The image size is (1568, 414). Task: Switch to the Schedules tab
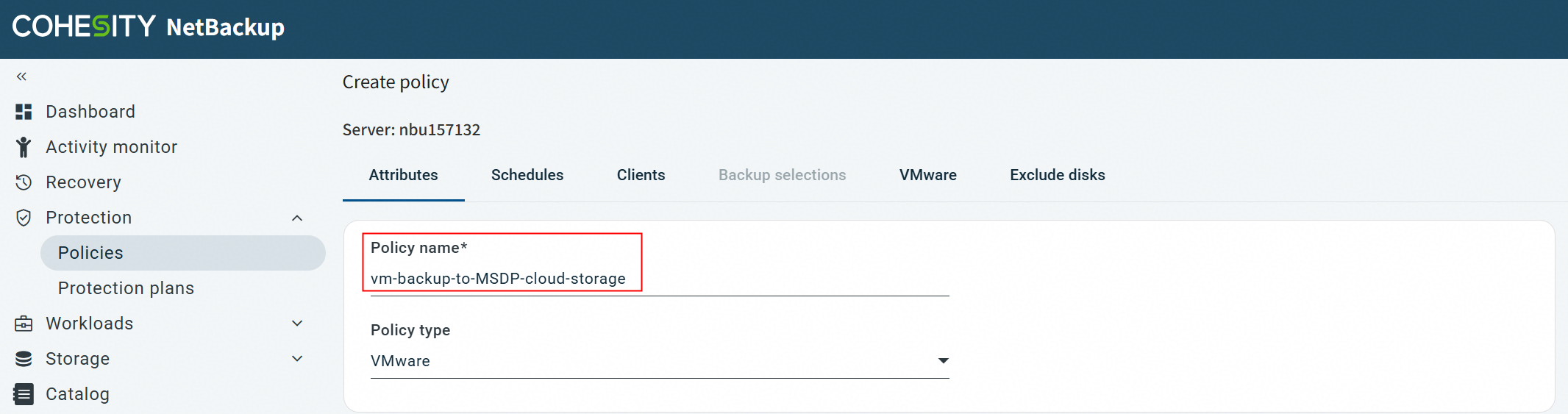[x=527, y=175]
